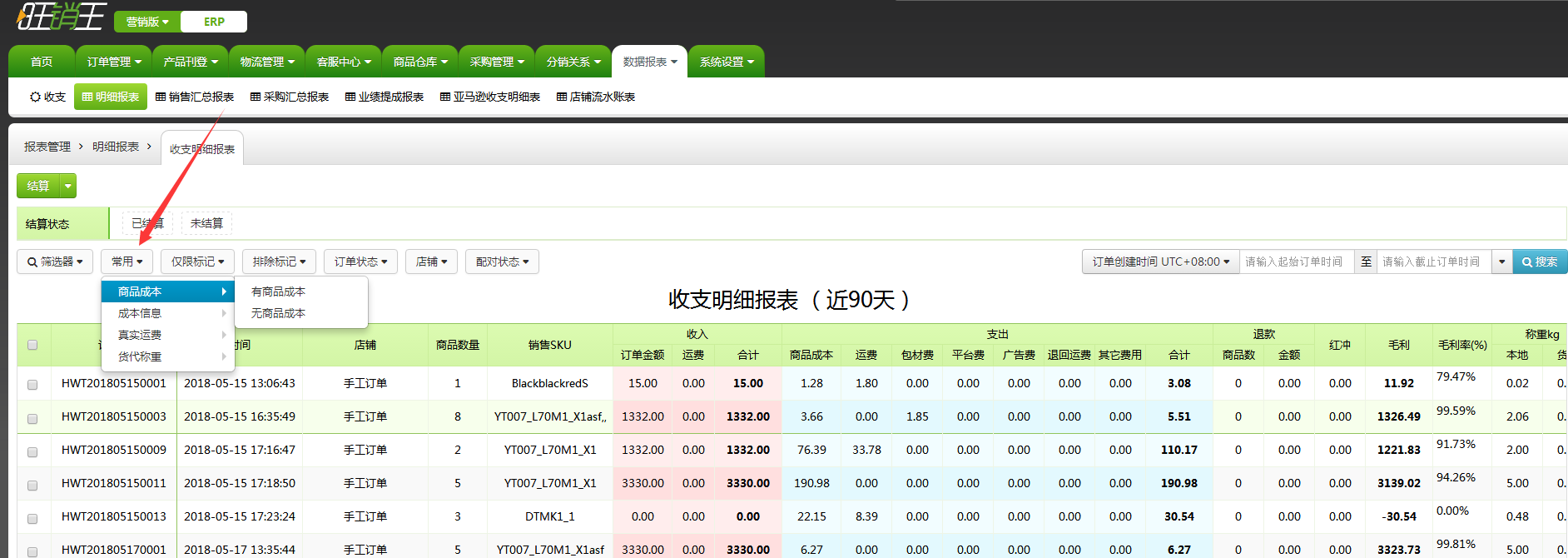Filter by 已结算 status
The width and height of the screenshot is (1568, 558).
(x=147, y=223)
